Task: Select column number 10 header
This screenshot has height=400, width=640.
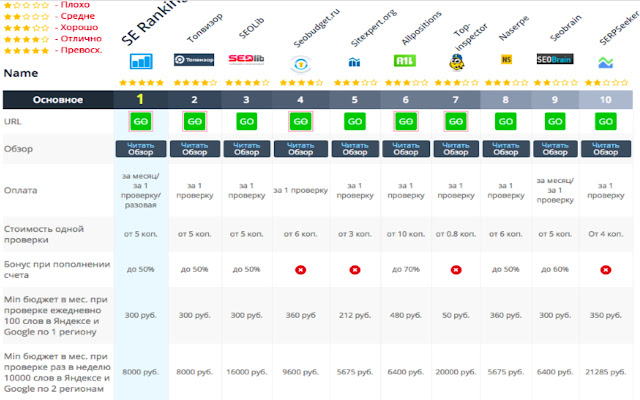Action: pos(606,100)
